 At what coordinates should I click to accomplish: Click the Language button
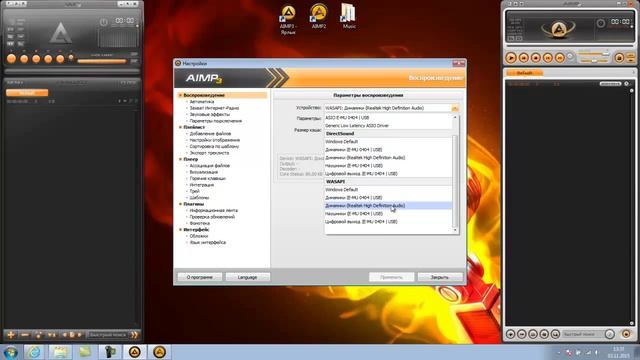click(247, 277)
